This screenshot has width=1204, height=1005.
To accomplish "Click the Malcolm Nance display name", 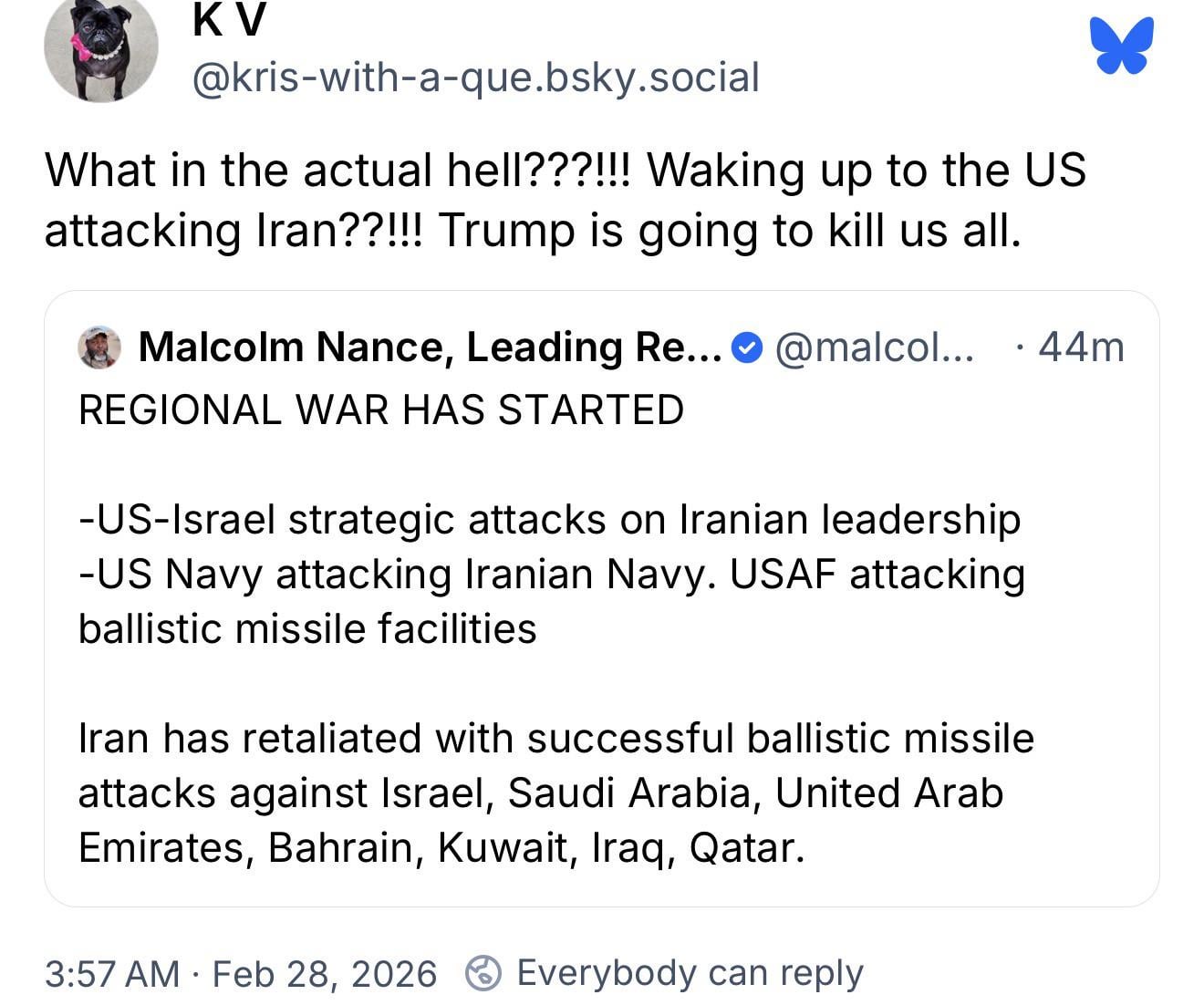I will [x=431, y=347].
